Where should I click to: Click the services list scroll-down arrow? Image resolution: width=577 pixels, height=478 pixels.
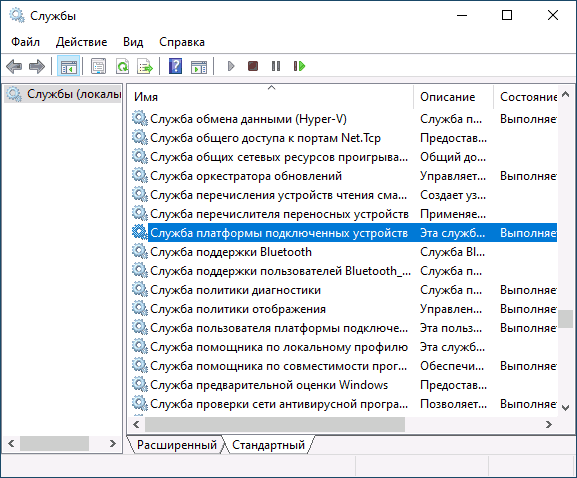tap(566, 408)
